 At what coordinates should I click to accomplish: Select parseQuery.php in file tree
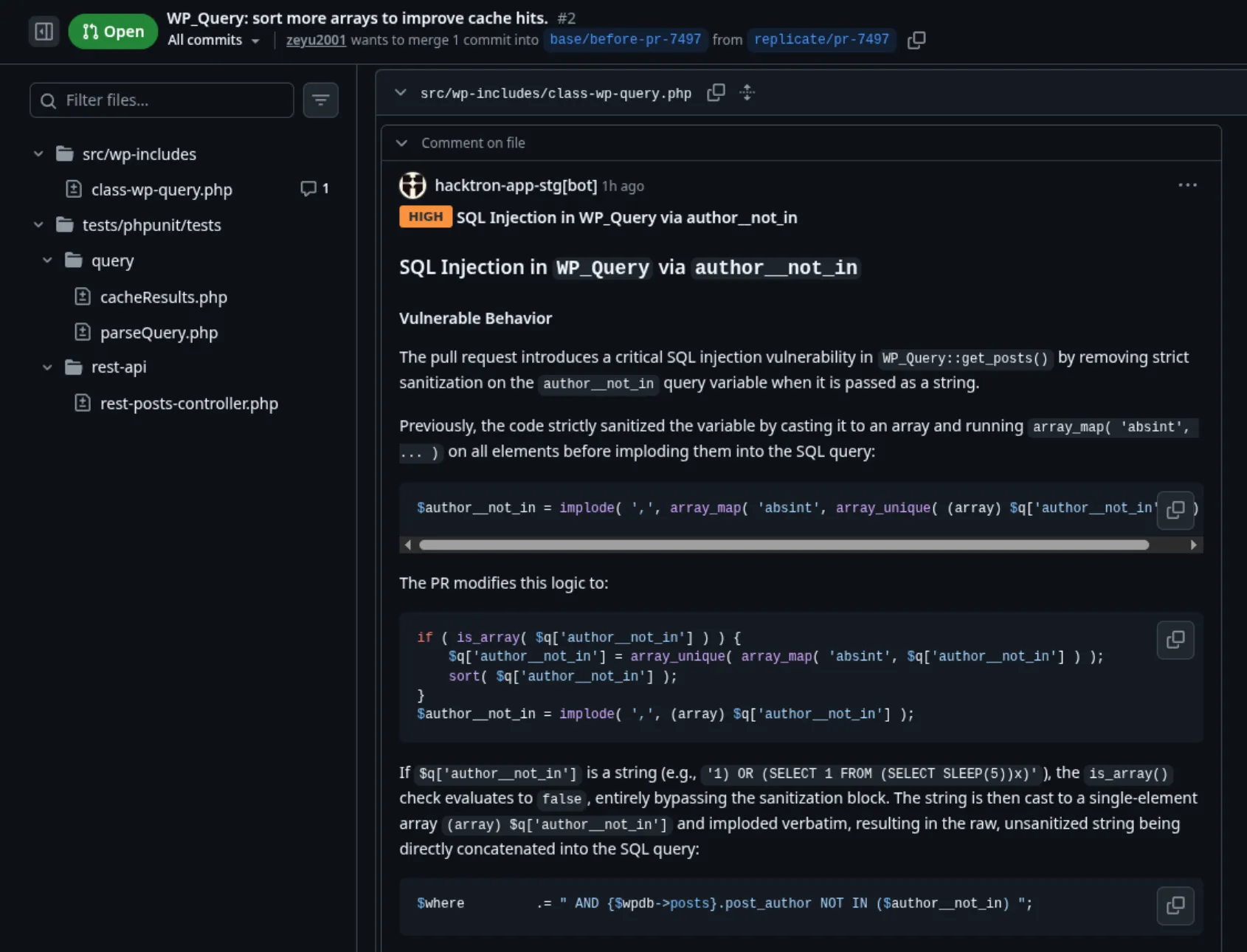[159, 333]
